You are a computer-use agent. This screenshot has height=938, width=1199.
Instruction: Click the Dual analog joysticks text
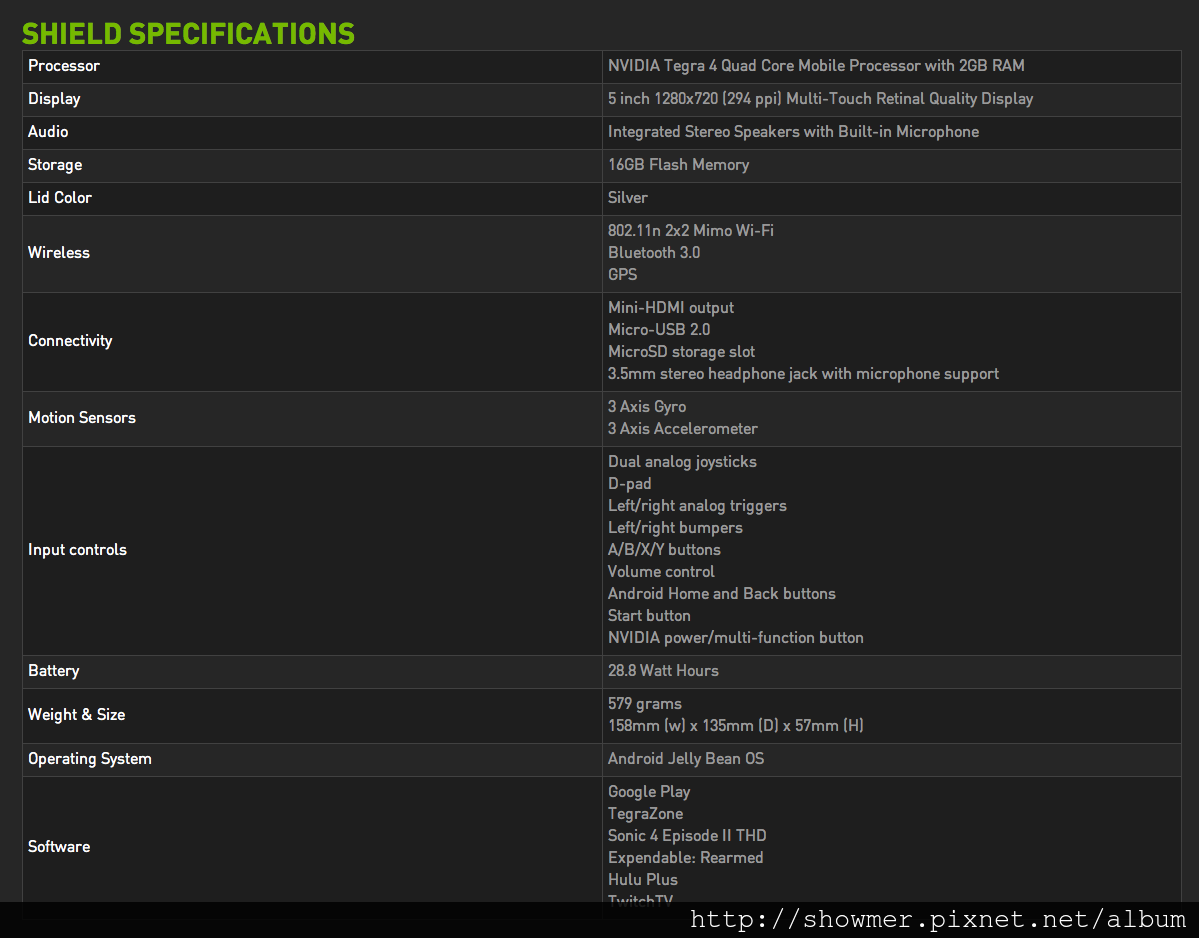click(682, 462)
